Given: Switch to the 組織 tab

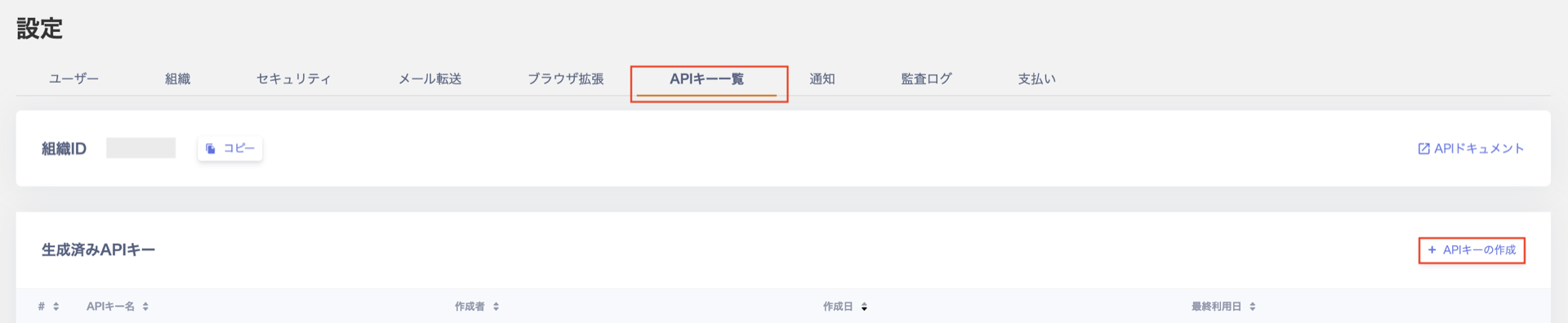Looking at the screenshot, I should [177, 79].
